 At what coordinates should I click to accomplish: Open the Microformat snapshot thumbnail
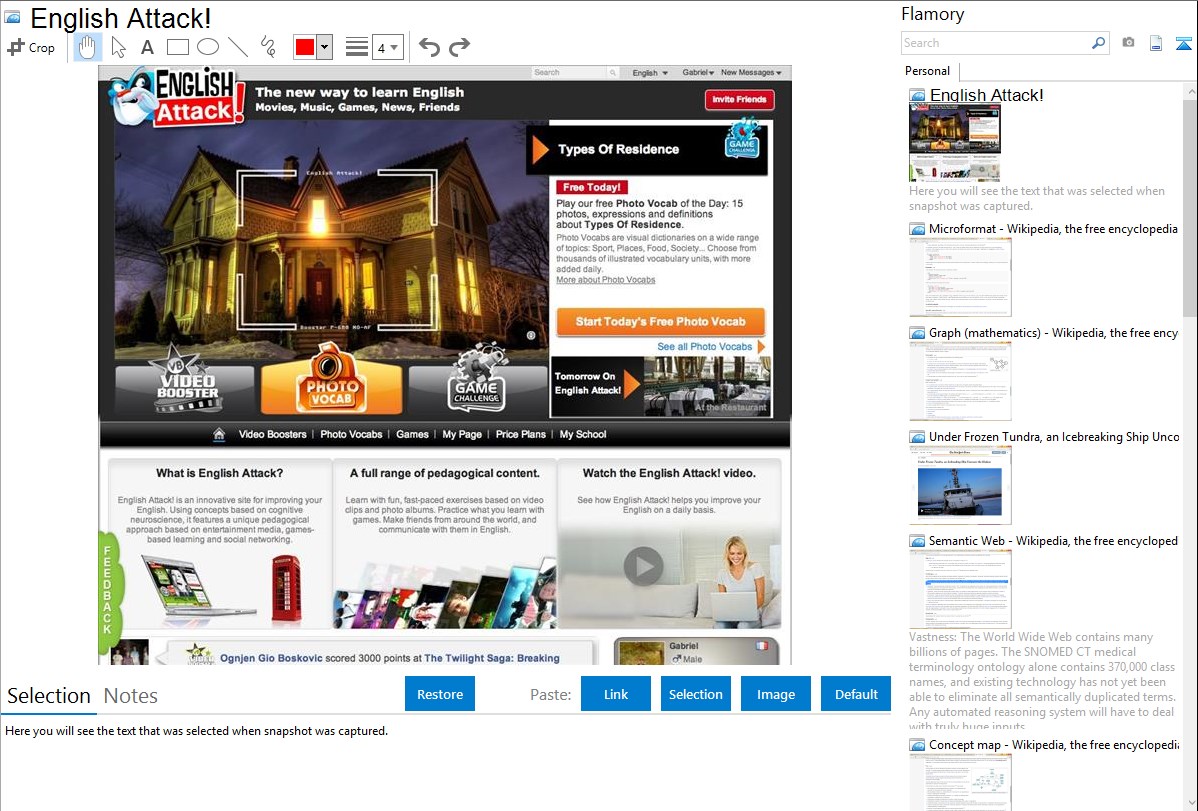[960, 277]
